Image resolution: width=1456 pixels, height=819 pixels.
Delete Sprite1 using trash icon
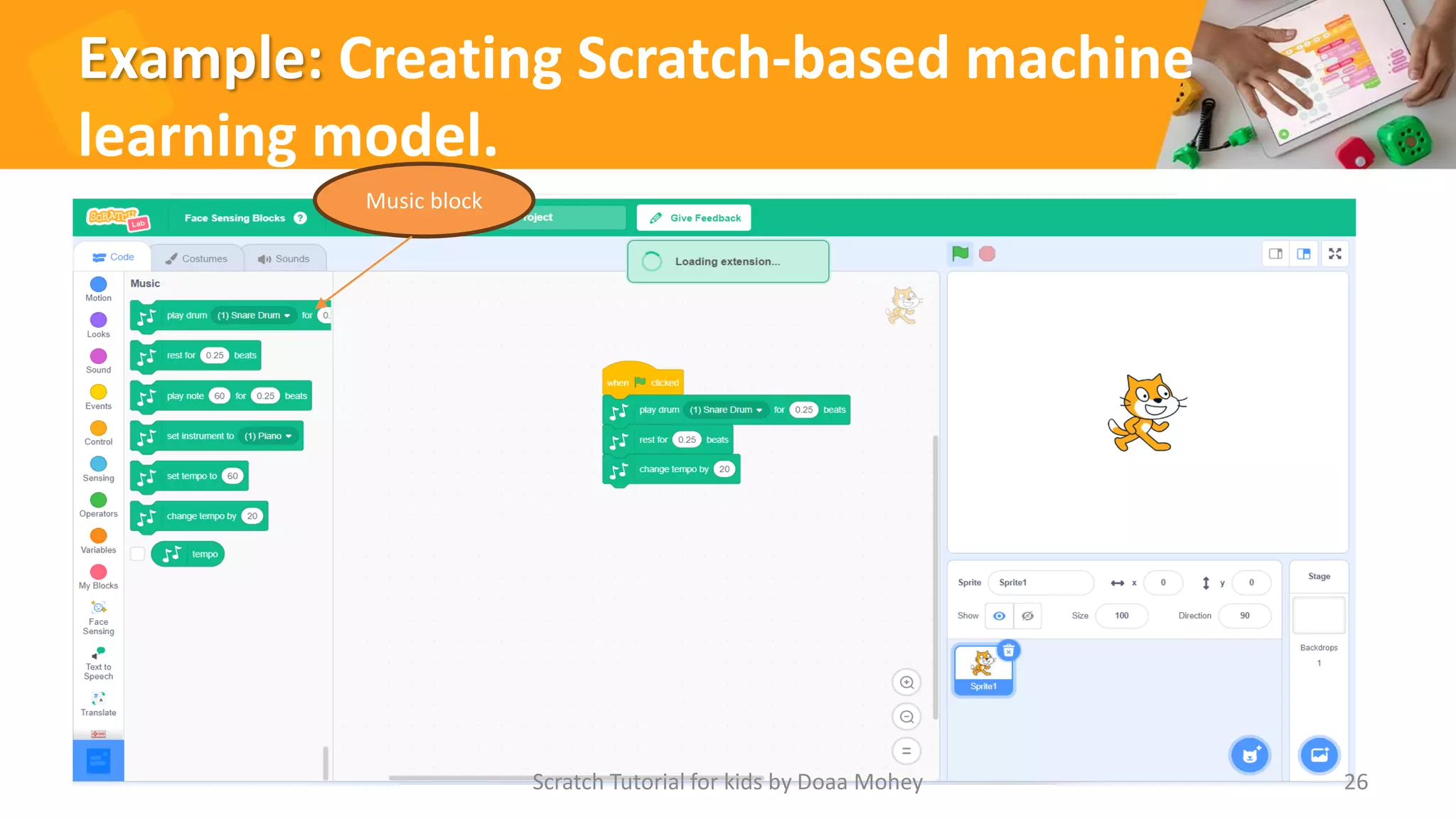[x=1008, y=651]
